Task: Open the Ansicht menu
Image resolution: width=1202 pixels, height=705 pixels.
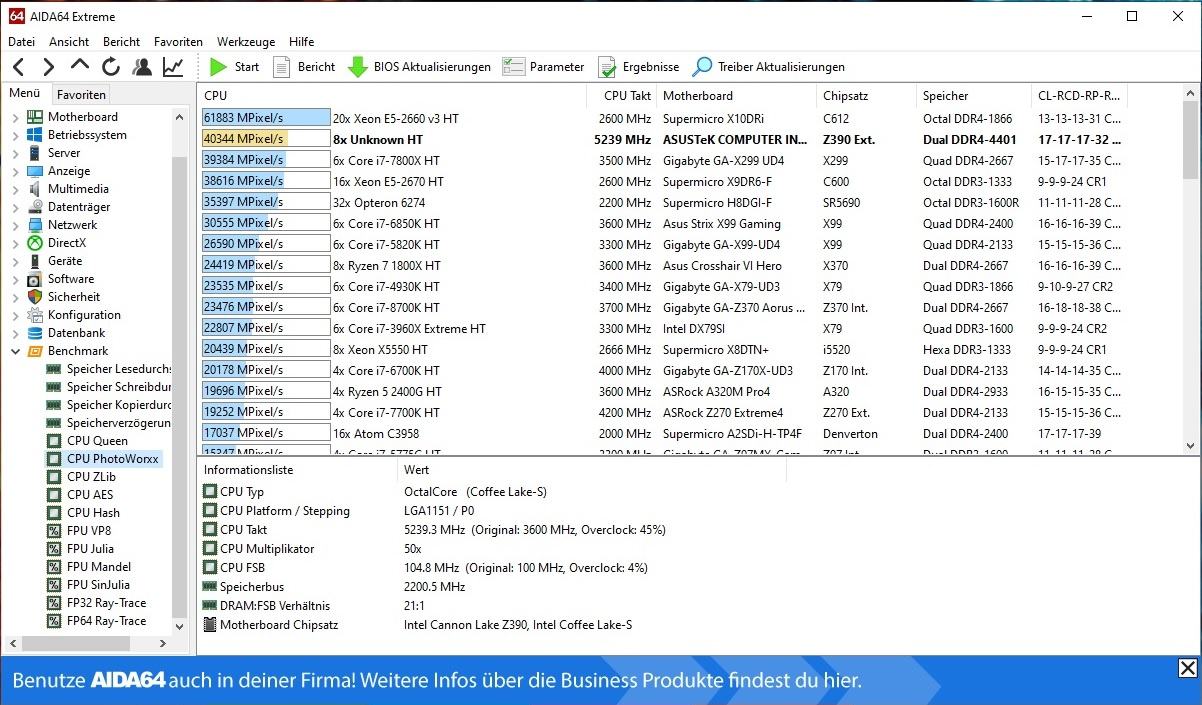Action: coord(69,42)
